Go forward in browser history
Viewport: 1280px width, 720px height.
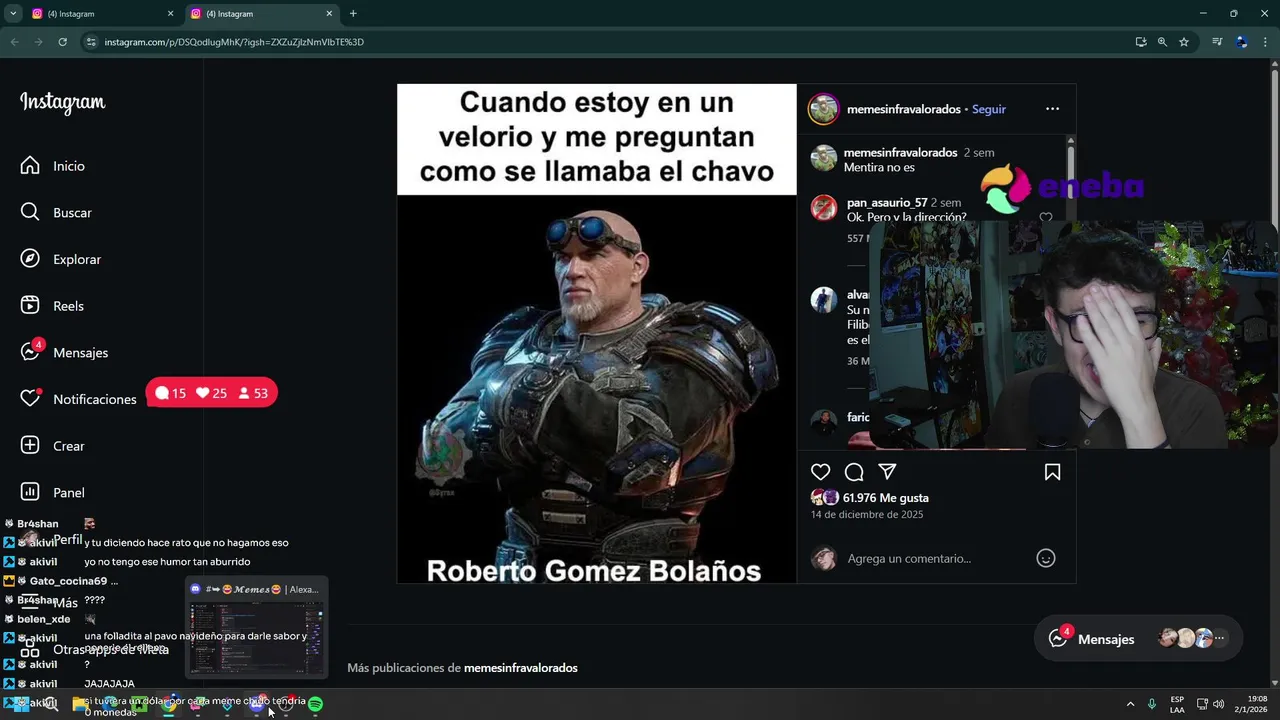pos(38,42)
